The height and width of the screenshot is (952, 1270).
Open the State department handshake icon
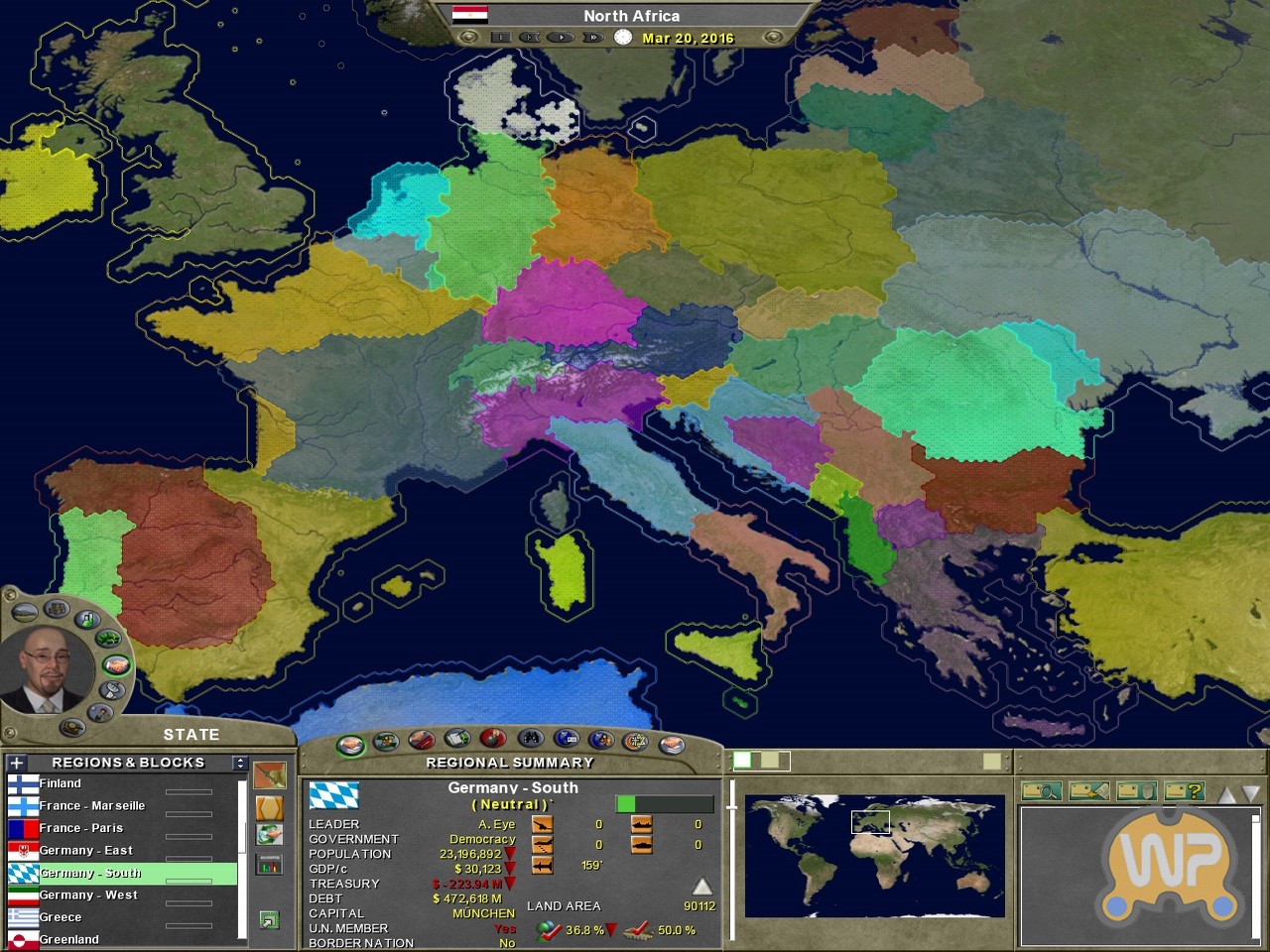tap(116, 665)
